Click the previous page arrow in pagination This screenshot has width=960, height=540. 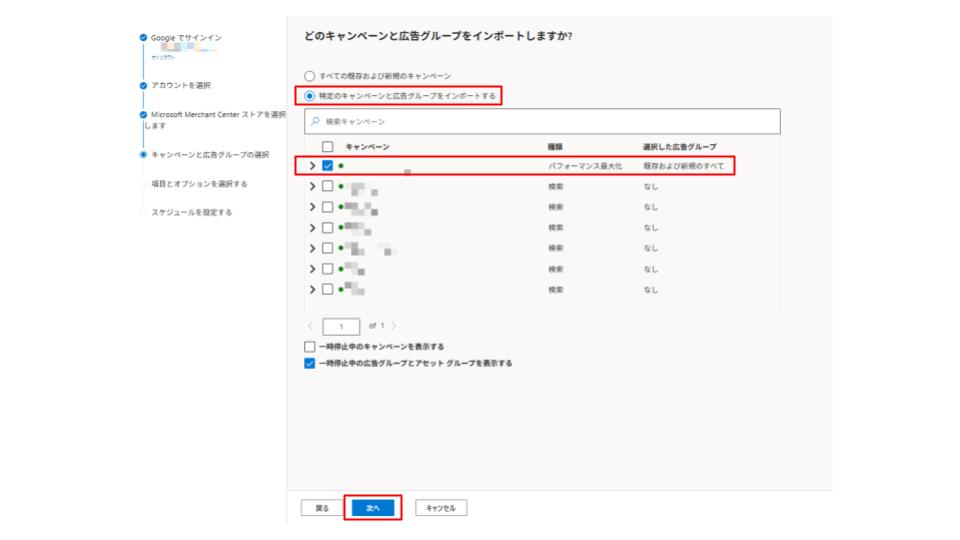coord(311,326)
